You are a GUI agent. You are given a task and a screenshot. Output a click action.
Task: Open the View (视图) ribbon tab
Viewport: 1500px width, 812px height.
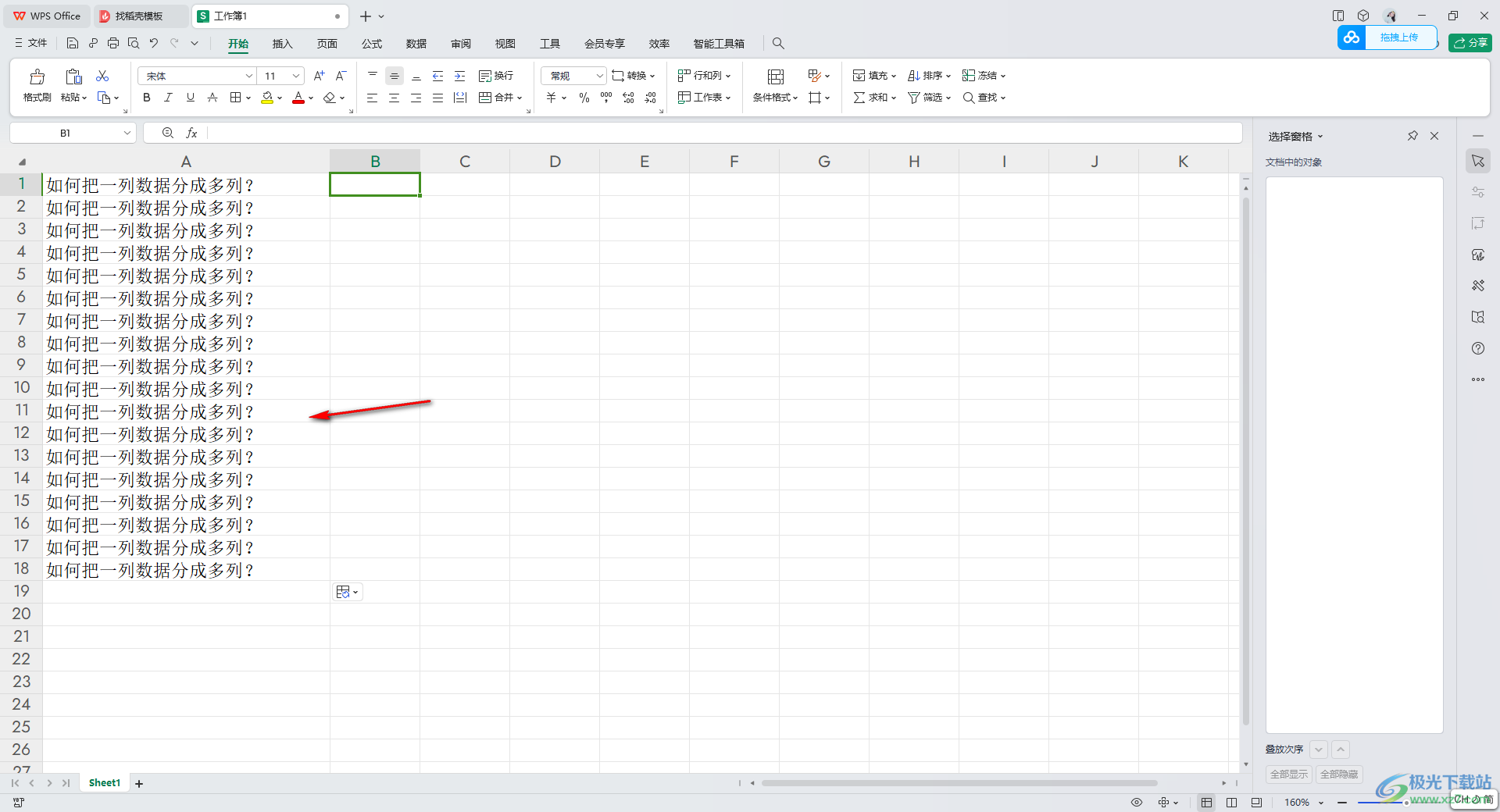(x=505, y=44)
